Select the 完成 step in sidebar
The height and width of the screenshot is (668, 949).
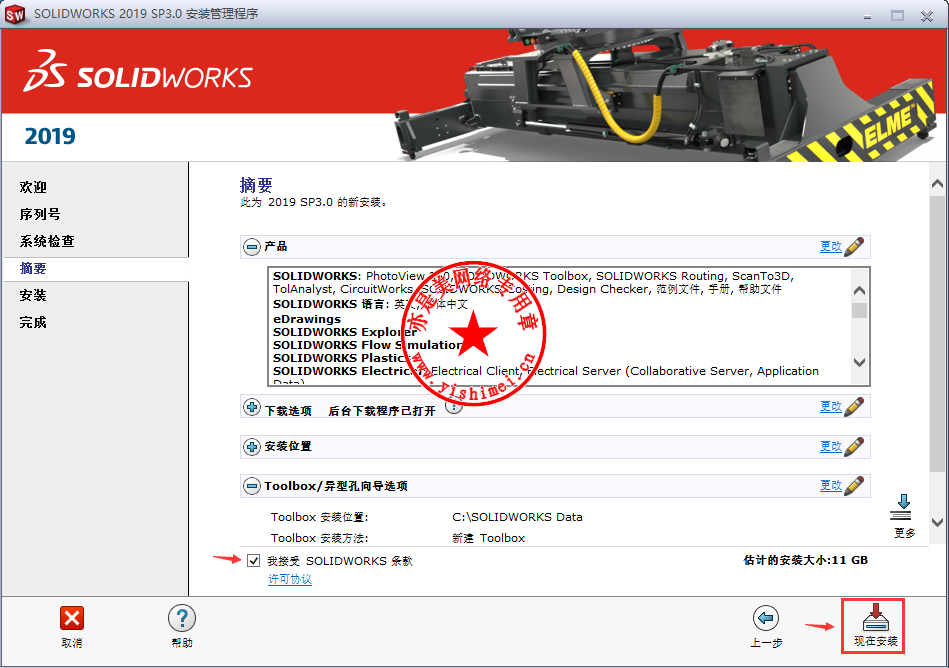pos(33,323)
